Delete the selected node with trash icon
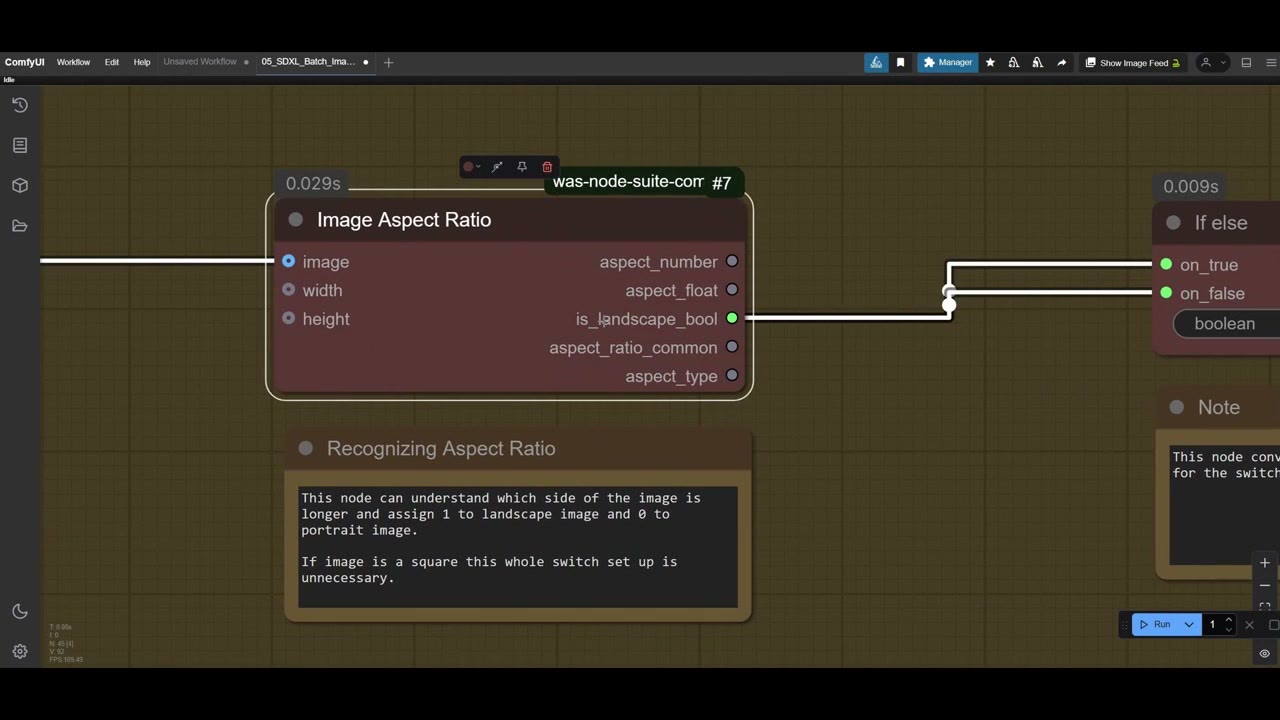The width and height of the screenshot is (1280, 720). click(547, 167)
